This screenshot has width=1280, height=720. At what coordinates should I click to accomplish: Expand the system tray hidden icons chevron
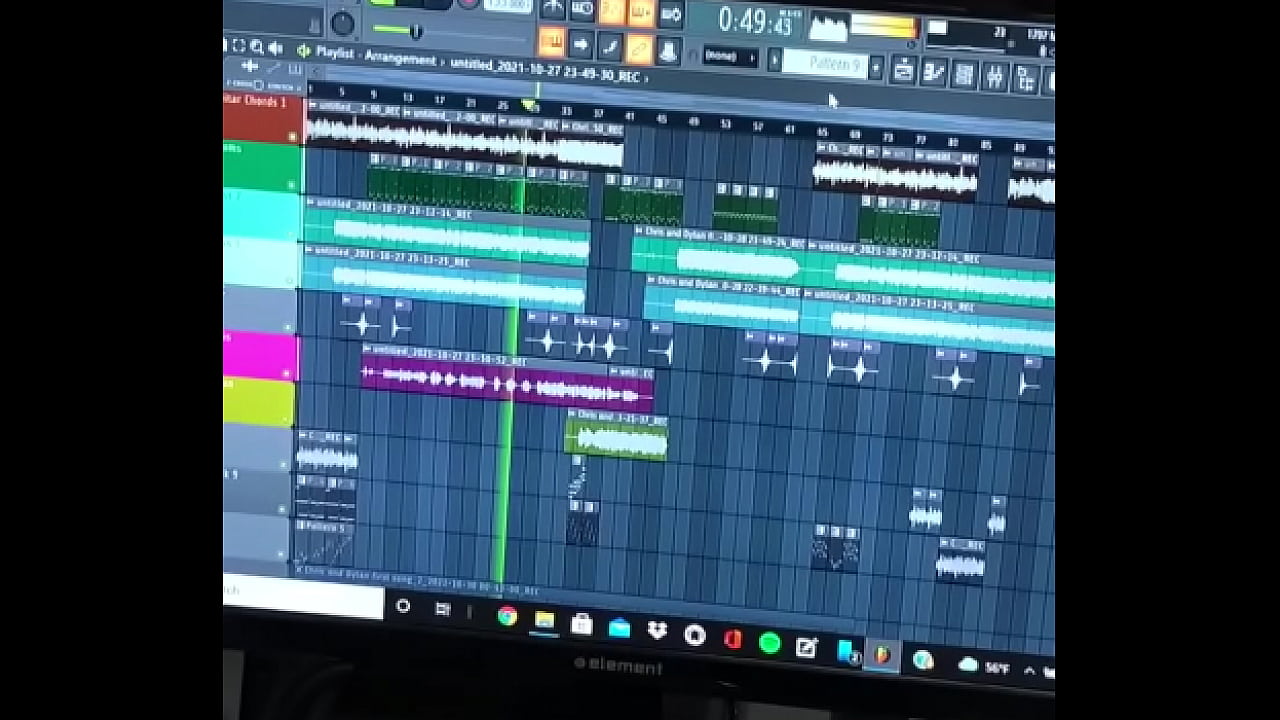tap(1029, 670)
